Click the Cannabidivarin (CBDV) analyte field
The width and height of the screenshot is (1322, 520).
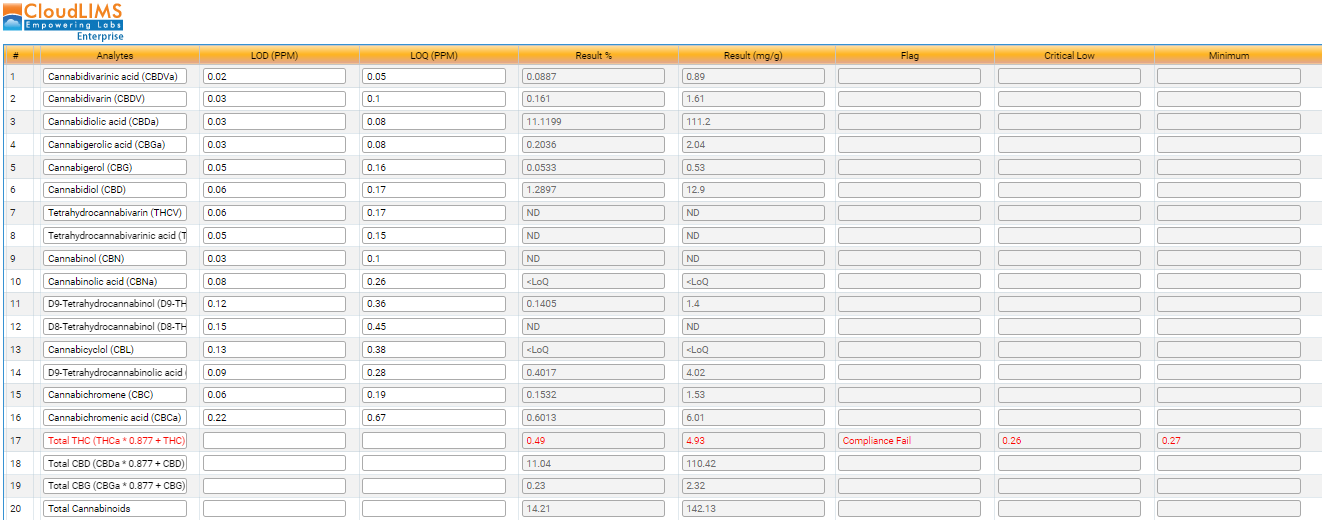(x=115, y=99)
